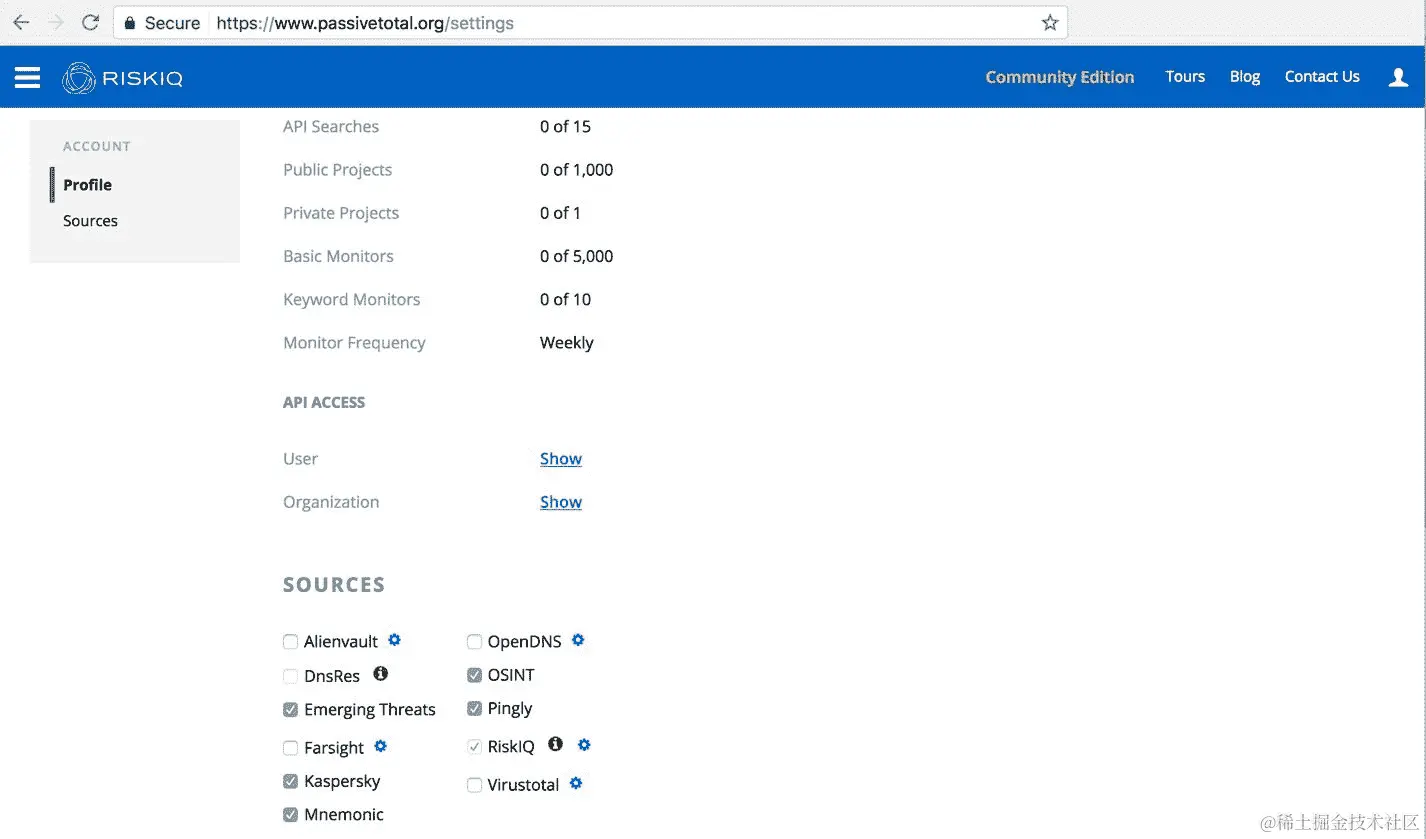Enable the Virustotal checkbox
1426x839 pixels.
click(x=474, y=785)
